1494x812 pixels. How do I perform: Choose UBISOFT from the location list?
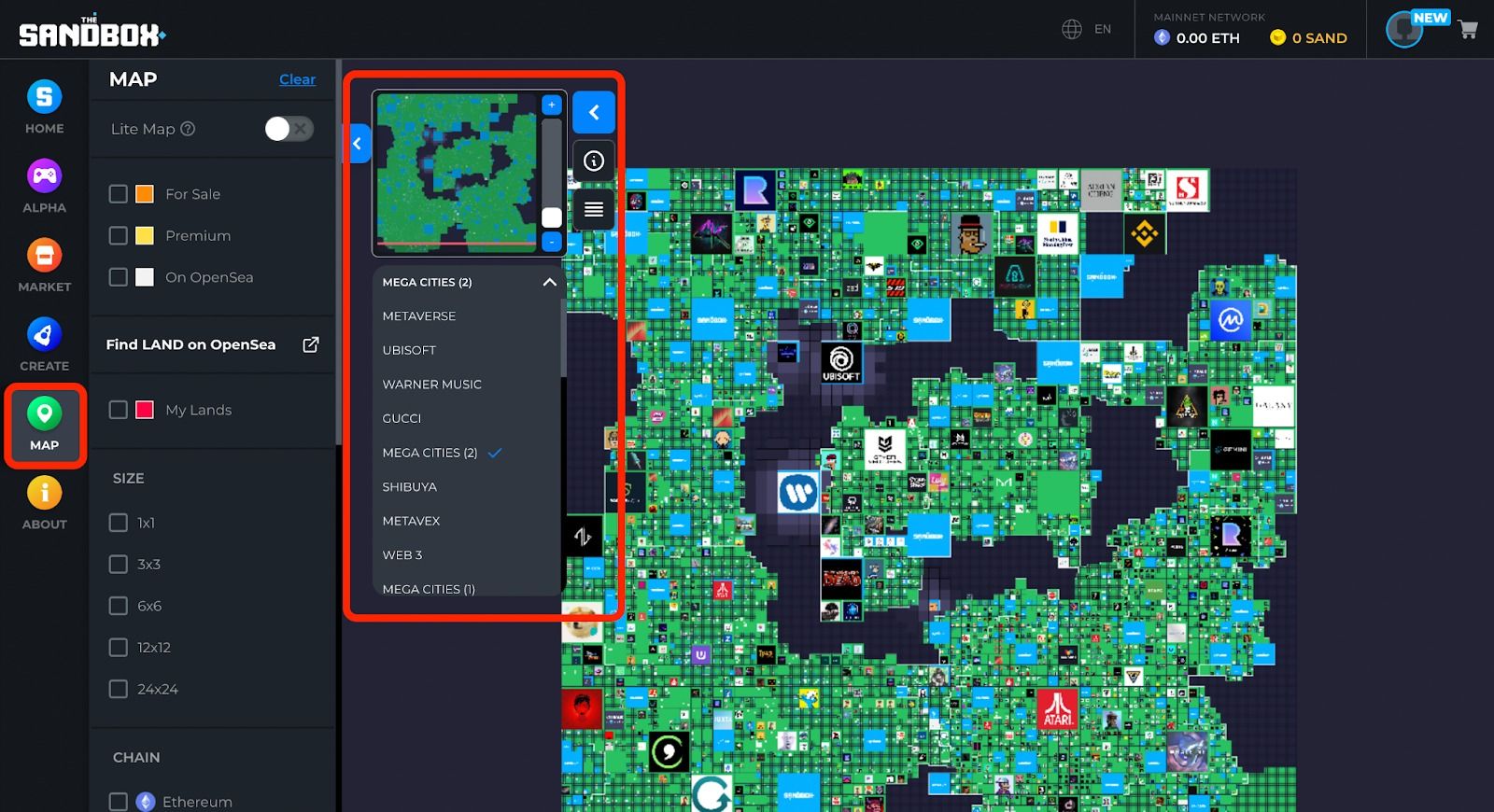point(409,350)
